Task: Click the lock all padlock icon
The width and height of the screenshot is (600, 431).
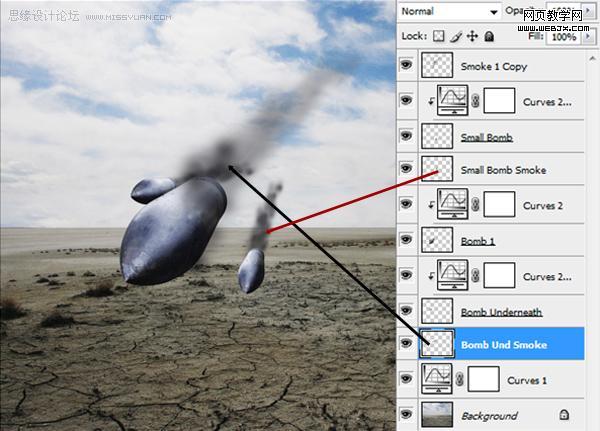Action: tap(489, 36)
